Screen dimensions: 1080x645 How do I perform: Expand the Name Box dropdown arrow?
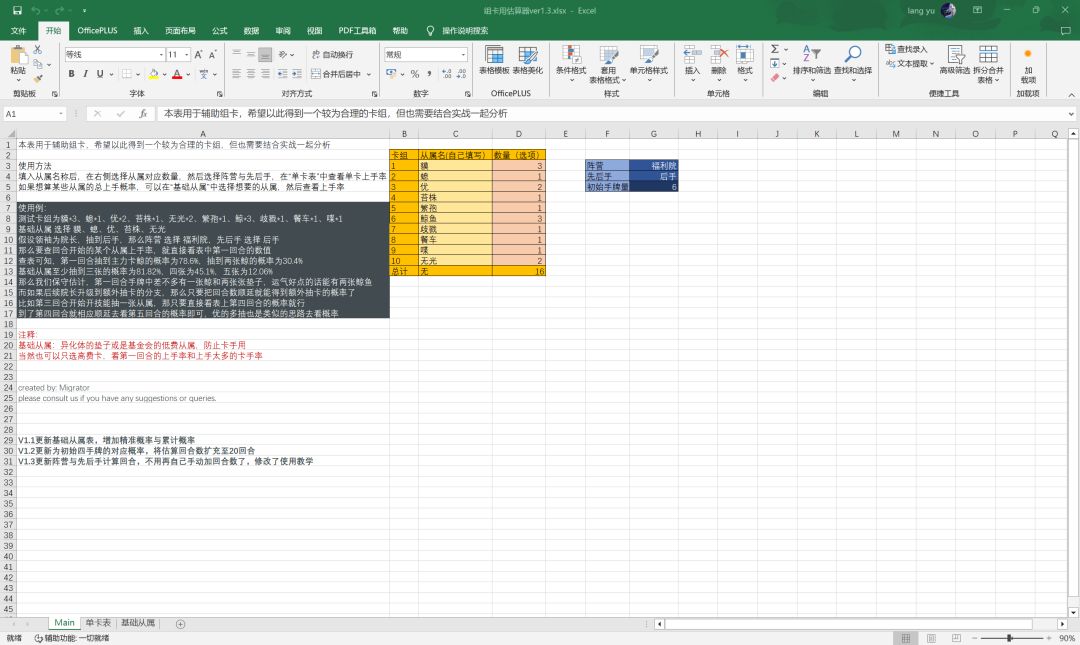(x=61, y=114)
